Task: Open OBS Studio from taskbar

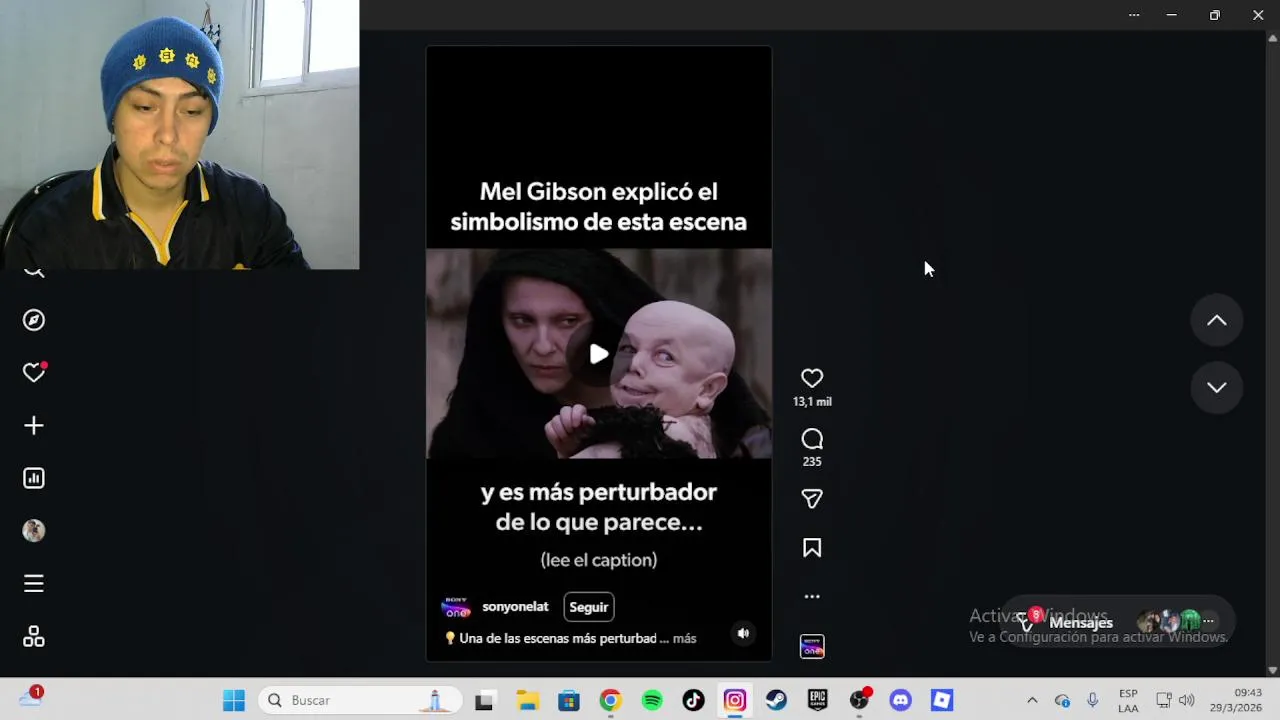Action: point(859,700)
